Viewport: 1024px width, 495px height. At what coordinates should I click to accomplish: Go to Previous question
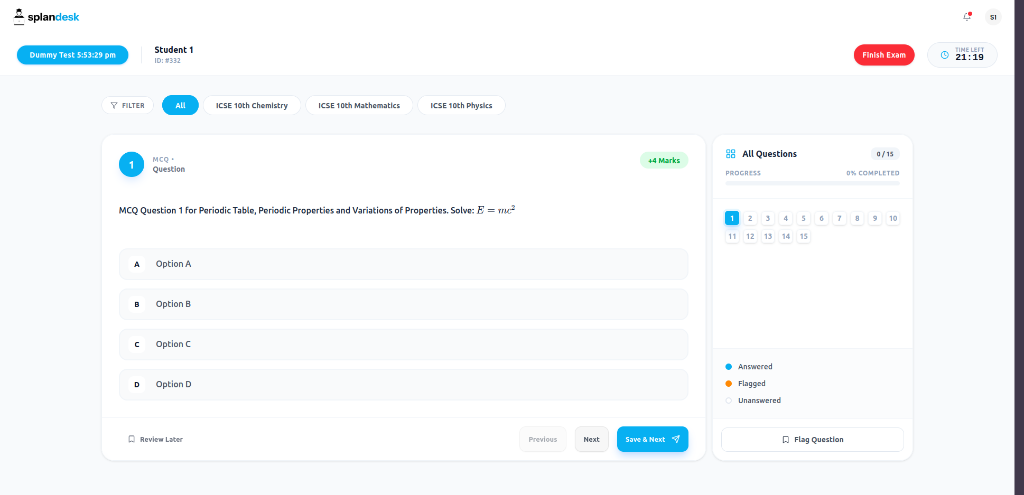click(543, 439)
